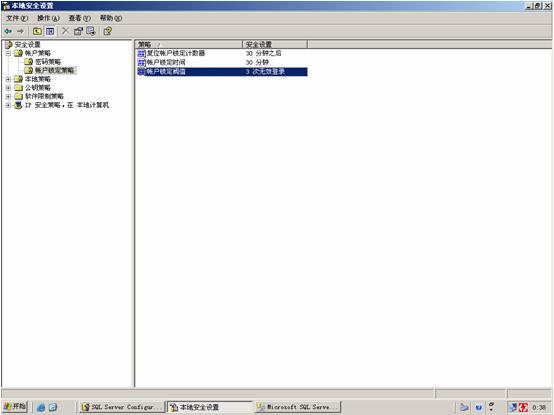Click the delete X icon in toolbar
Screen dimensions: 554x415
[x=65, y=31]
